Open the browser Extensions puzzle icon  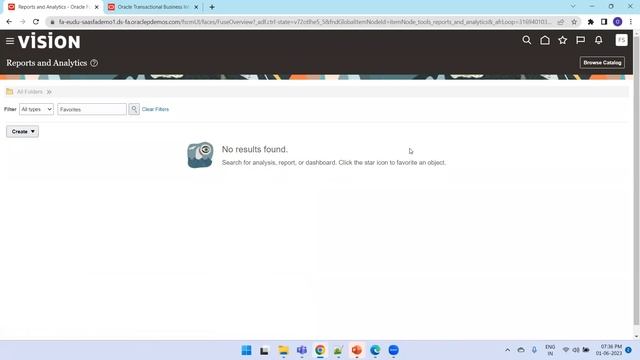pyautogui.click(x=591, y=22)
